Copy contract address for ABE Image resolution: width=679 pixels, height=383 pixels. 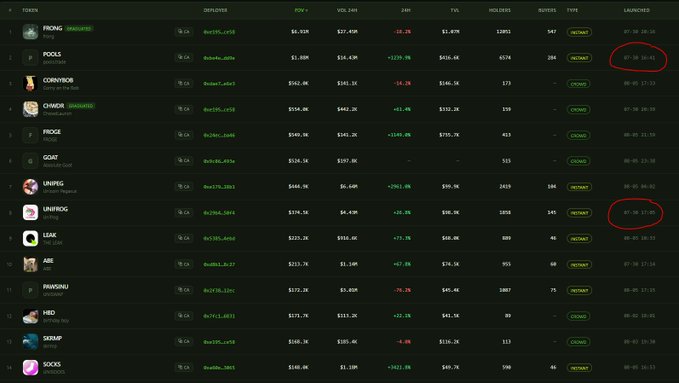(184, 264)
